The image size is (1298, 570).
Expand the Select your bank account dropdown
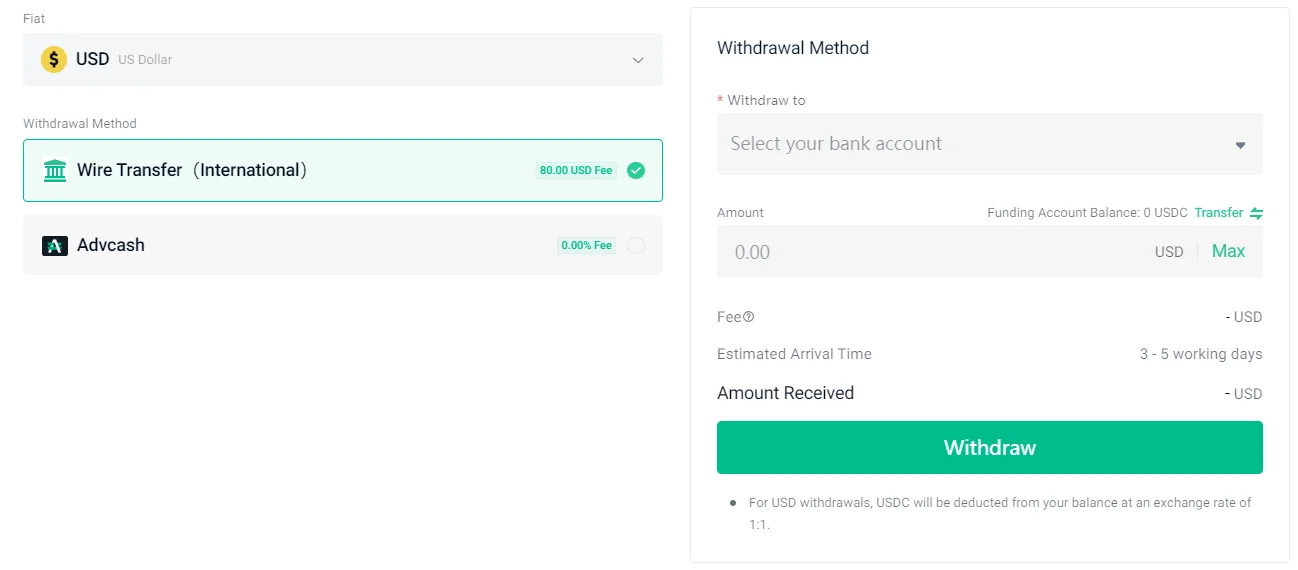tap(990, 144)
